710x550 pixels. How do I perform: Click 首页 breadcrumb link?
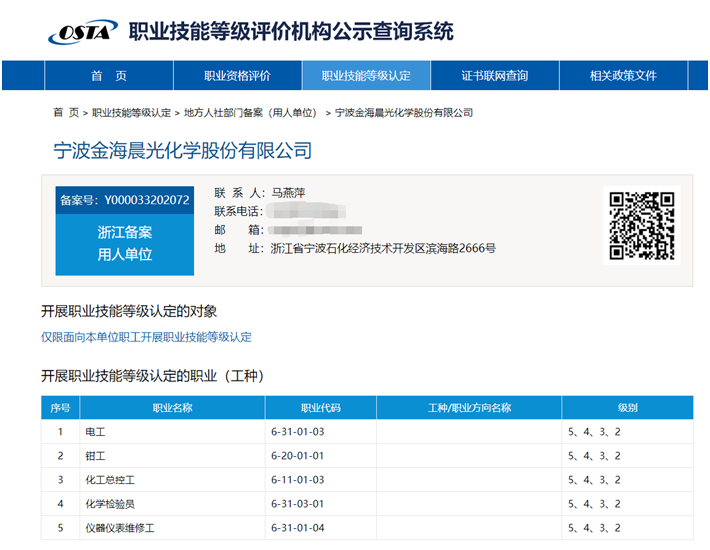[x=66, y=113]
